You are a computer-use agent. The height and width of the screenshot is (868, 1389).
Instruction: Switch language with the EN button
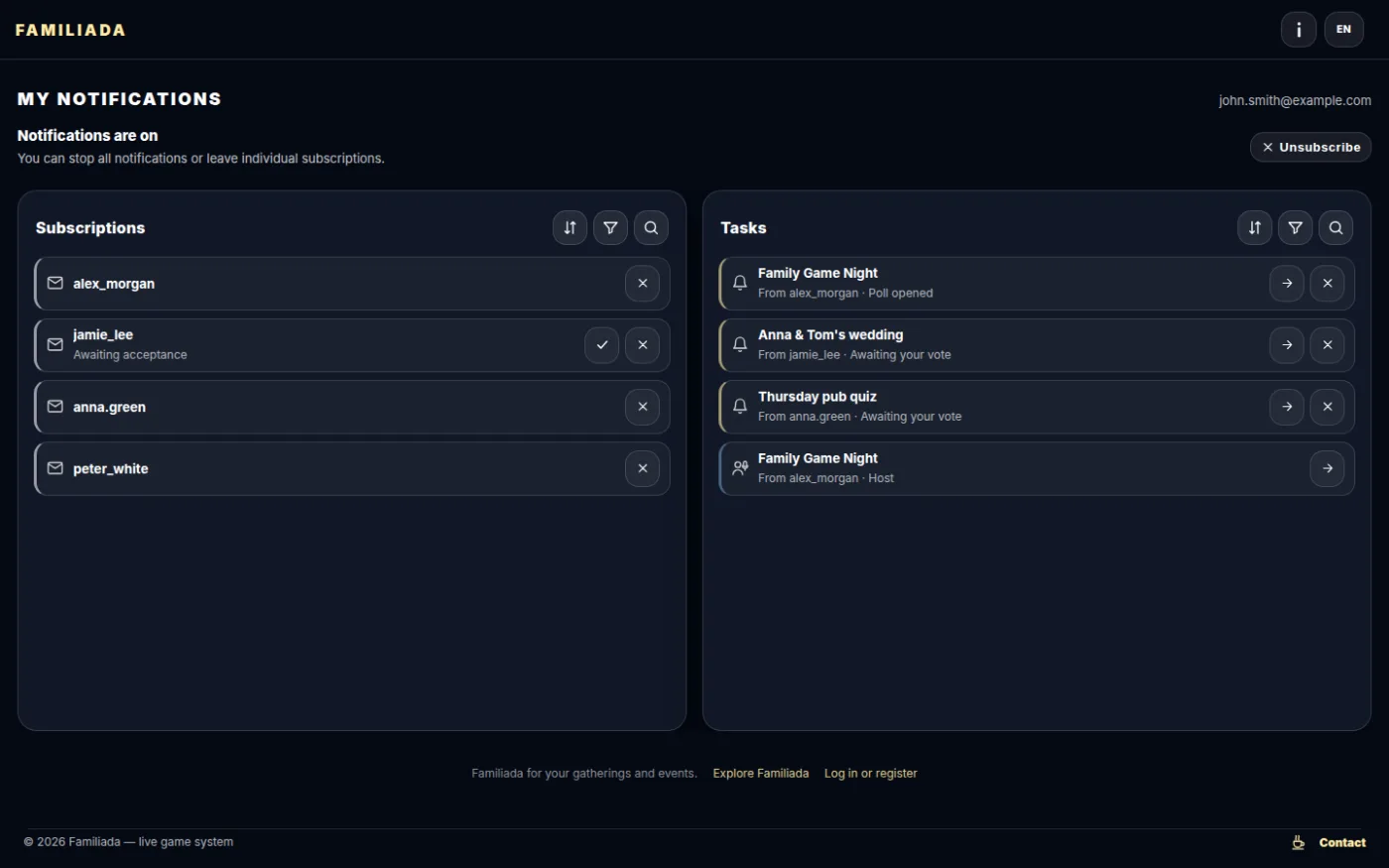coord(1343,30)
